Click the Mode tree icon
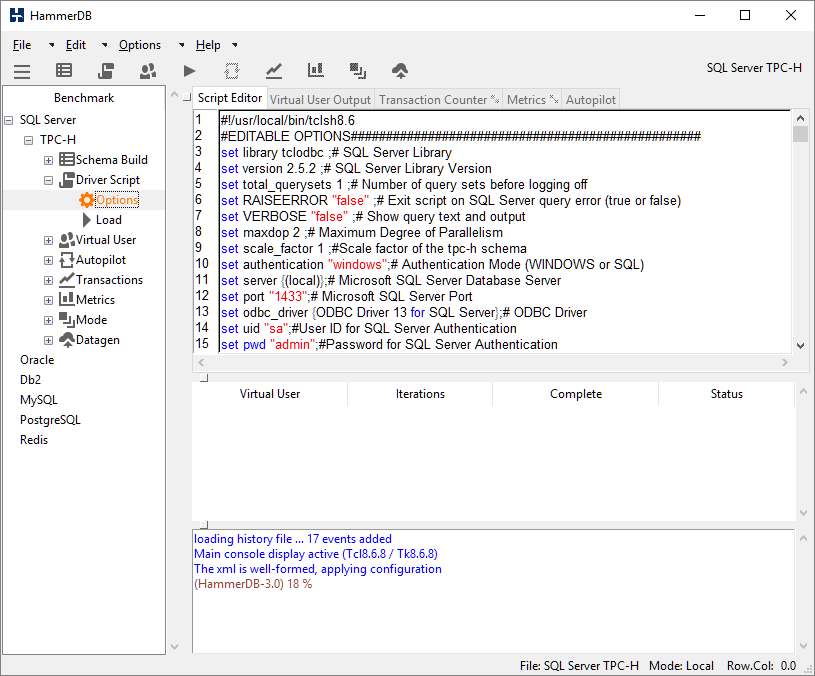Viewport: 815px width, 676px height. pos(67,320)
